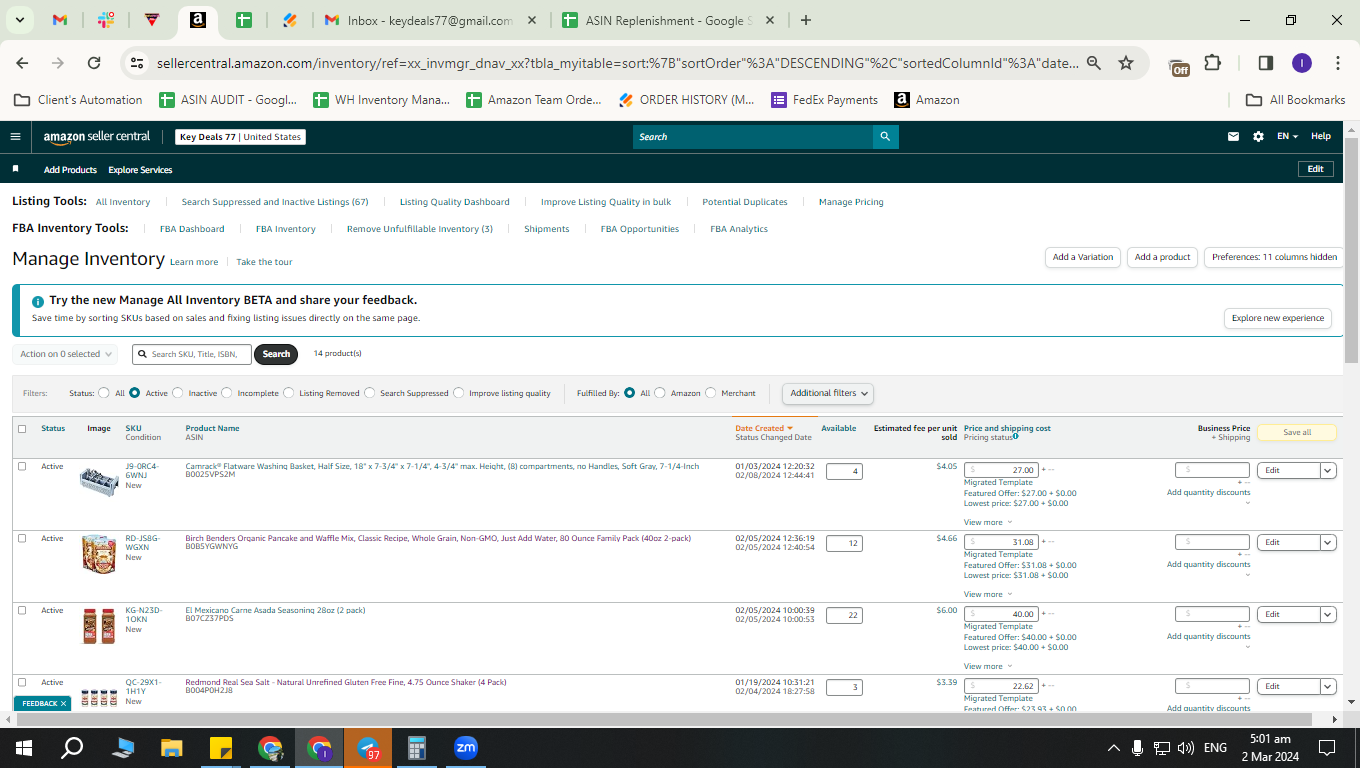Open the EN language dropdown
1360x768 pixels.
1287,137
